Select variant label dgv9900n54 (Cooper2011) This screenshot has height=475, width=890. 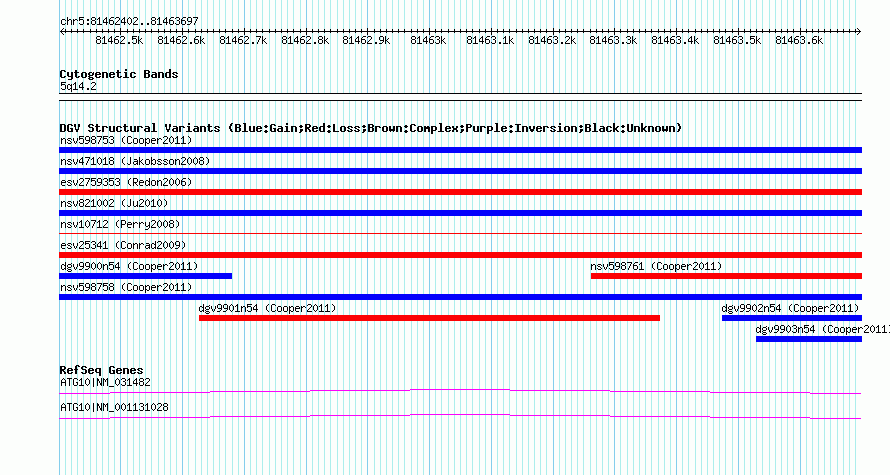129,266
